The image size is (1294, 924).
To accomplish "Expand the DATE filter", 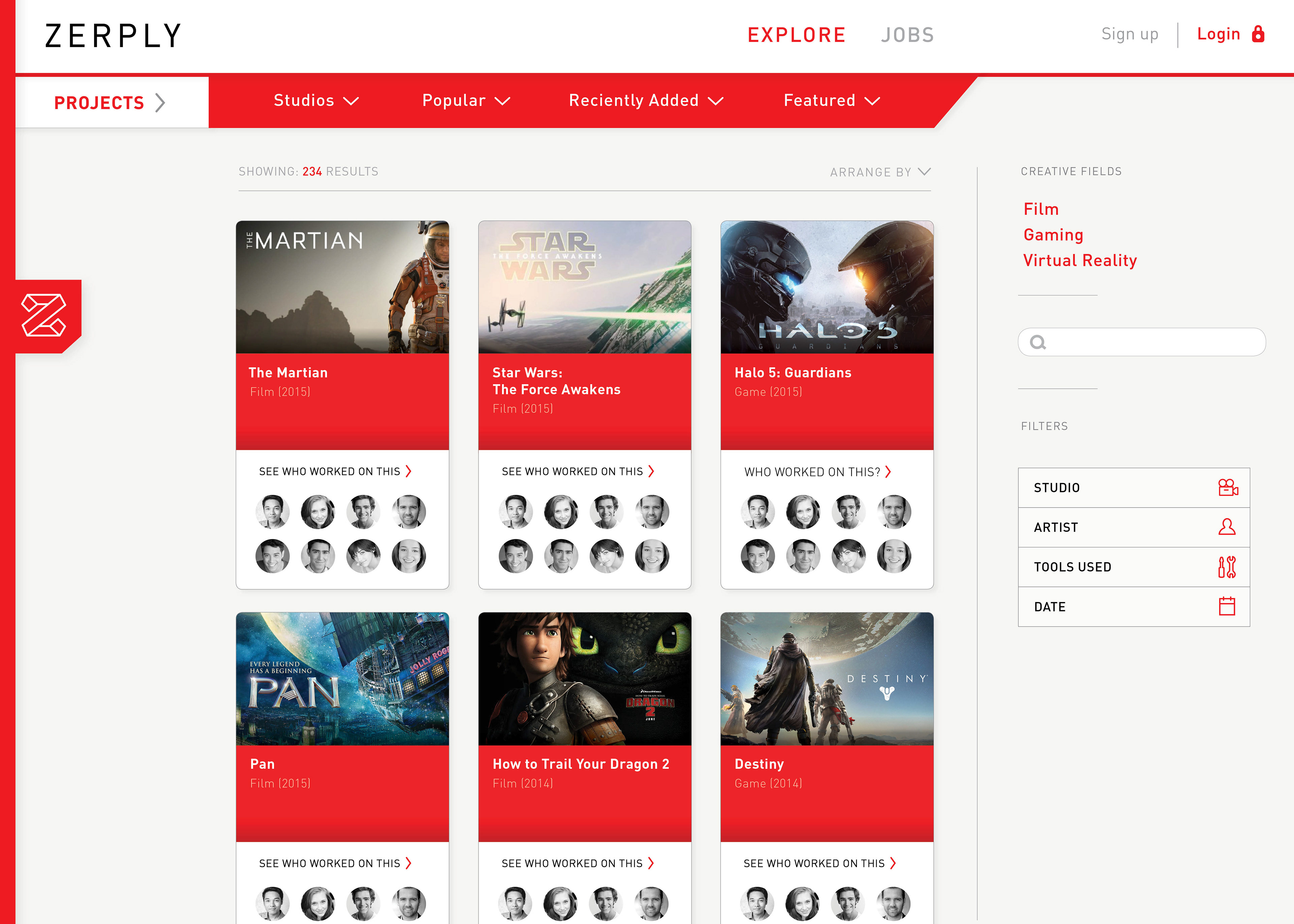I will [x=1134, y=607].
